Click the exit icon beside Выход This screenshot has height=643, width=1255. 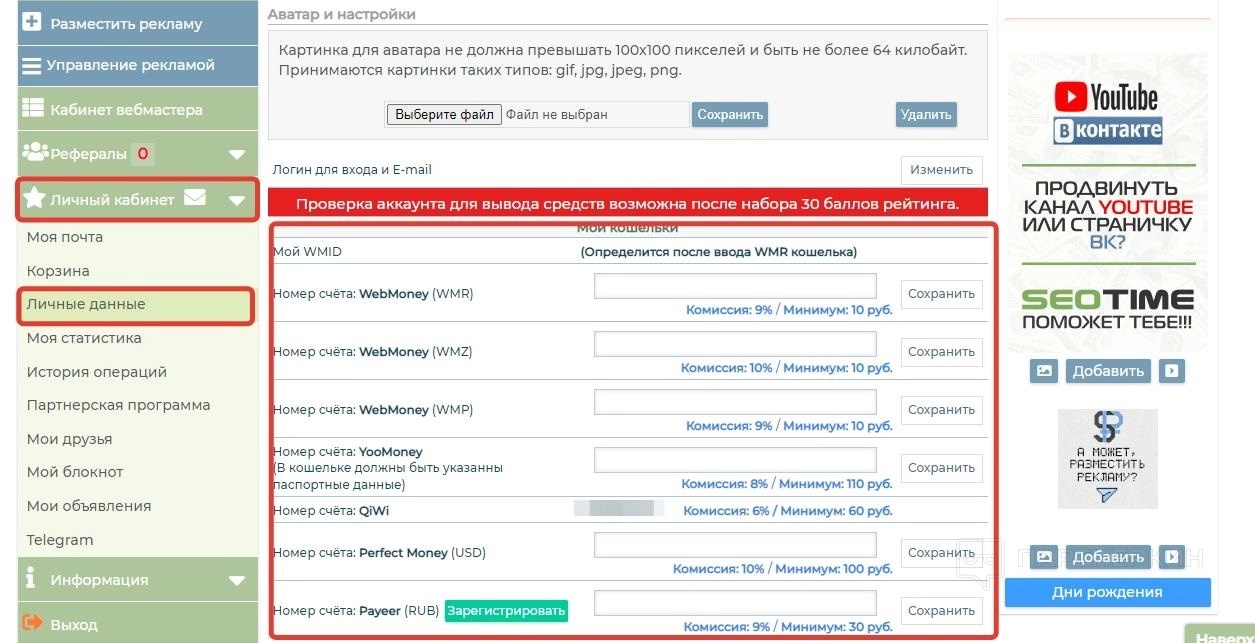(x=33, y=623)
